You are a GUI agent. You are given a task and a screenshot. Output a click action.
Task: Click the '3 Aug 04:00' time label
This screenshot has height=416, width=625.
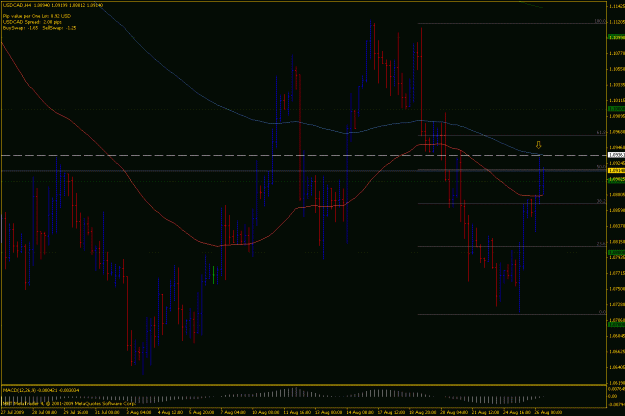[x=139, y=412]
